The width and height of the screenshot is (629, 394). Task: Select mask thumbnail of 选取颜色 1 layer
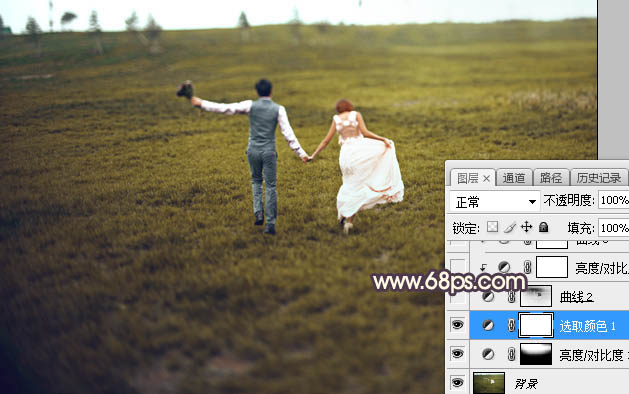tap(536, 325)
